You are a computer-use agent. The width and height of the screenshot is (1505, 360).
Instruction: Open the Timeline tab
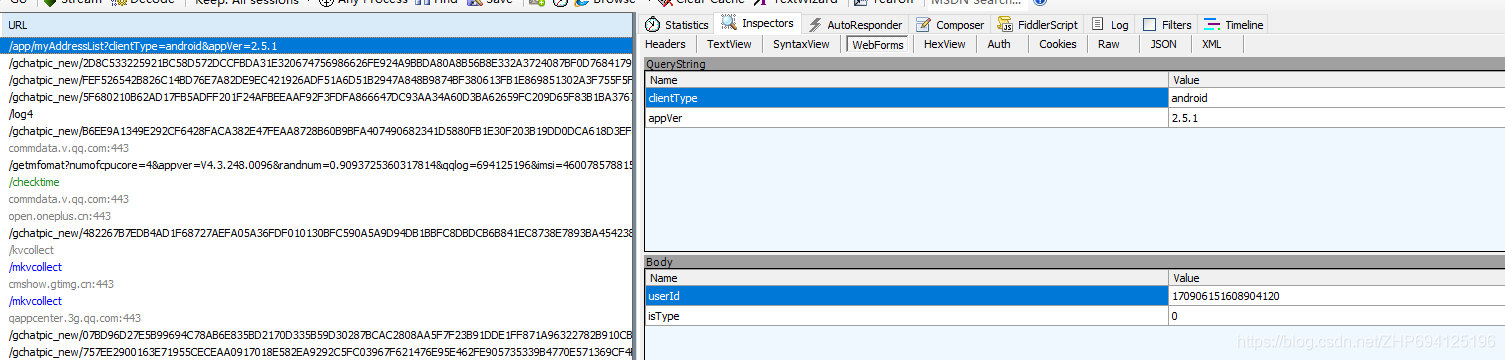(1234, 24)
